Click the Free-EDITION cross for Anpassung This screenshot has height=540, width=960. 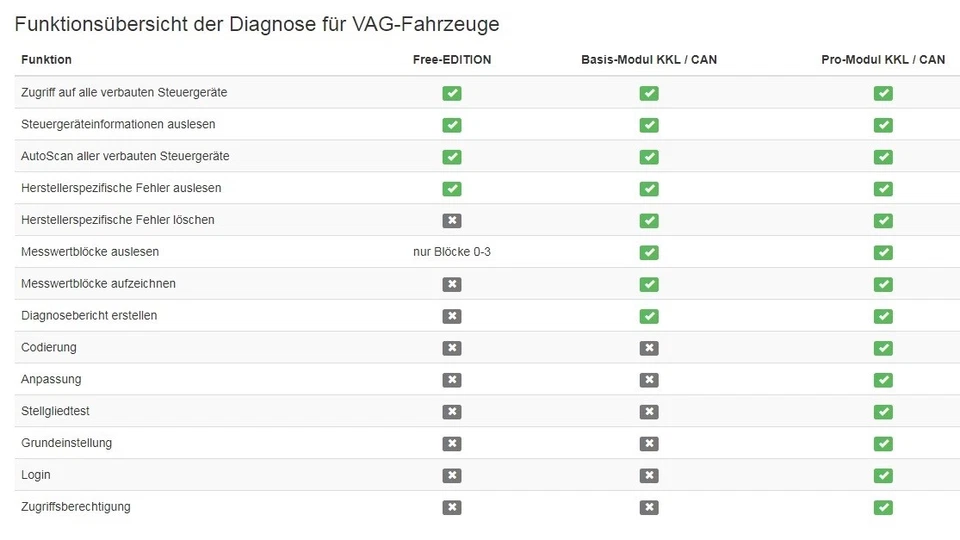[x=452, y=380]
